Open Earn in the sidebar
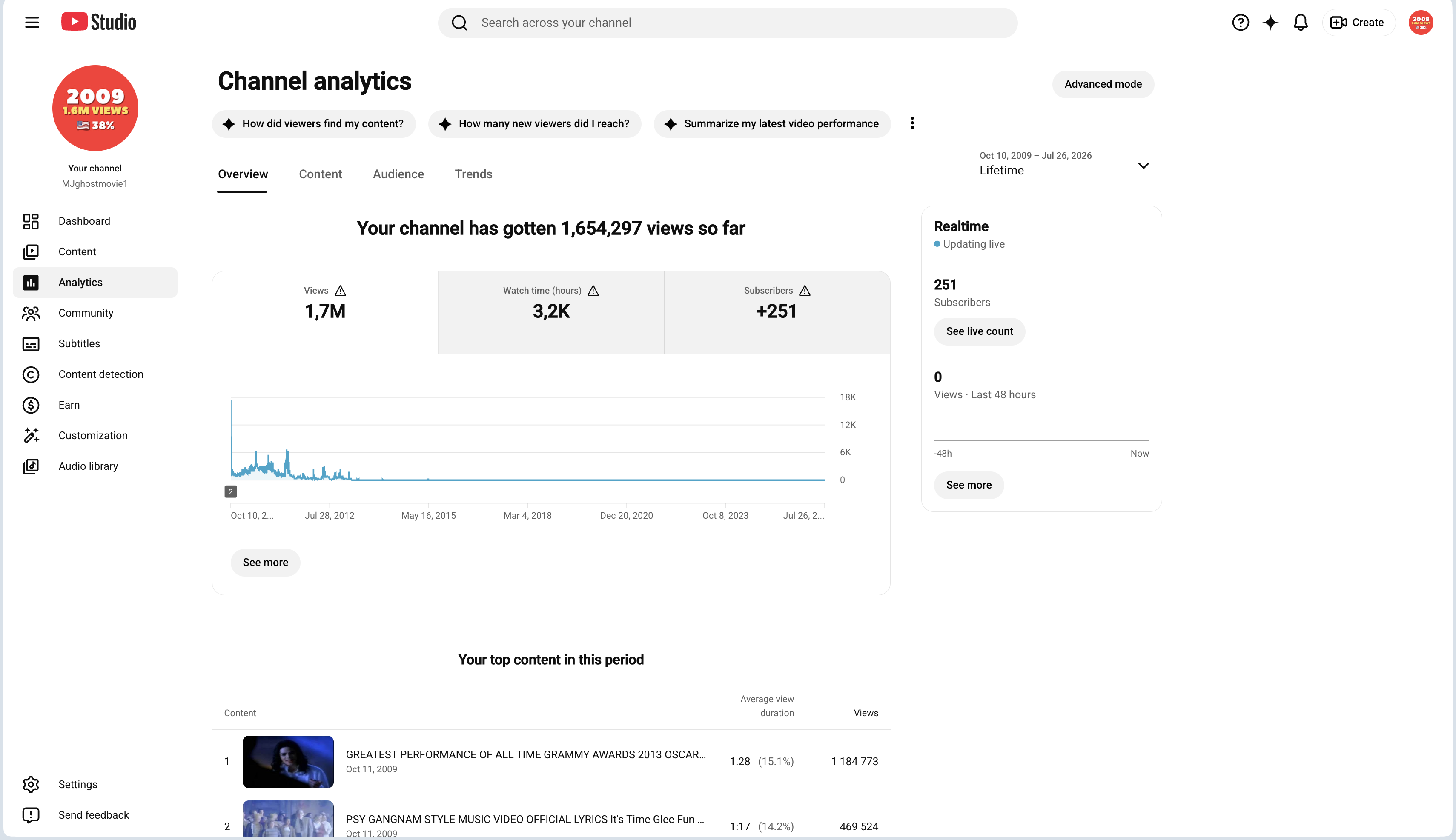The width and height of the screenshot is (1456, 840). click(x=95, y=404)
